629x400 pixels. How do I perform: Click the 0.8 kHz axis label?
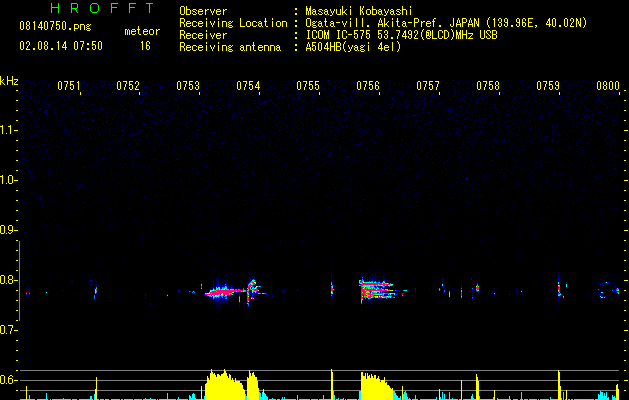pos(8,280)
